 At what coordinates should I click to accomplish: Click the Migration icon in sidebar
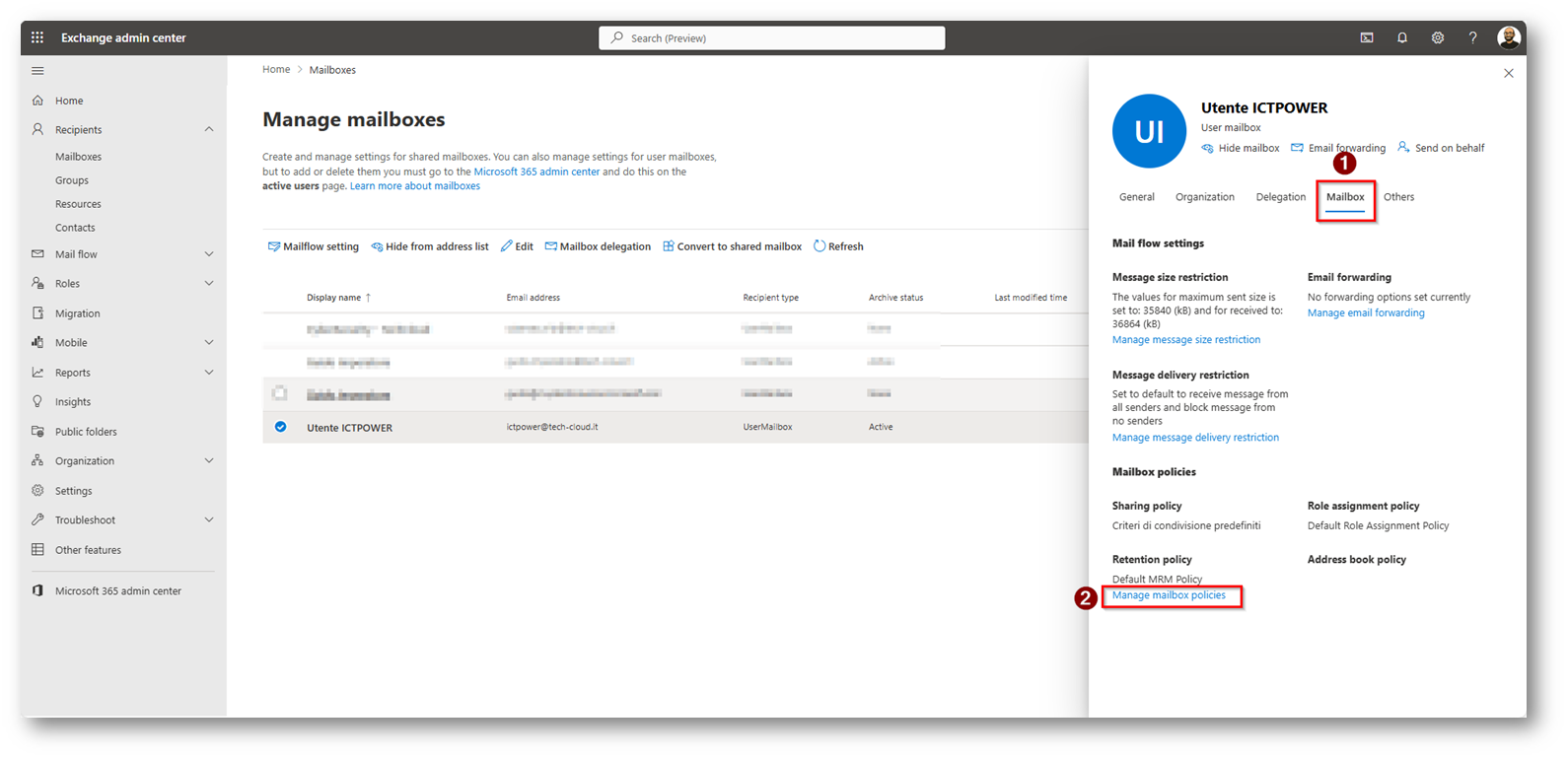pyautogui.click(x=37, y=313)
